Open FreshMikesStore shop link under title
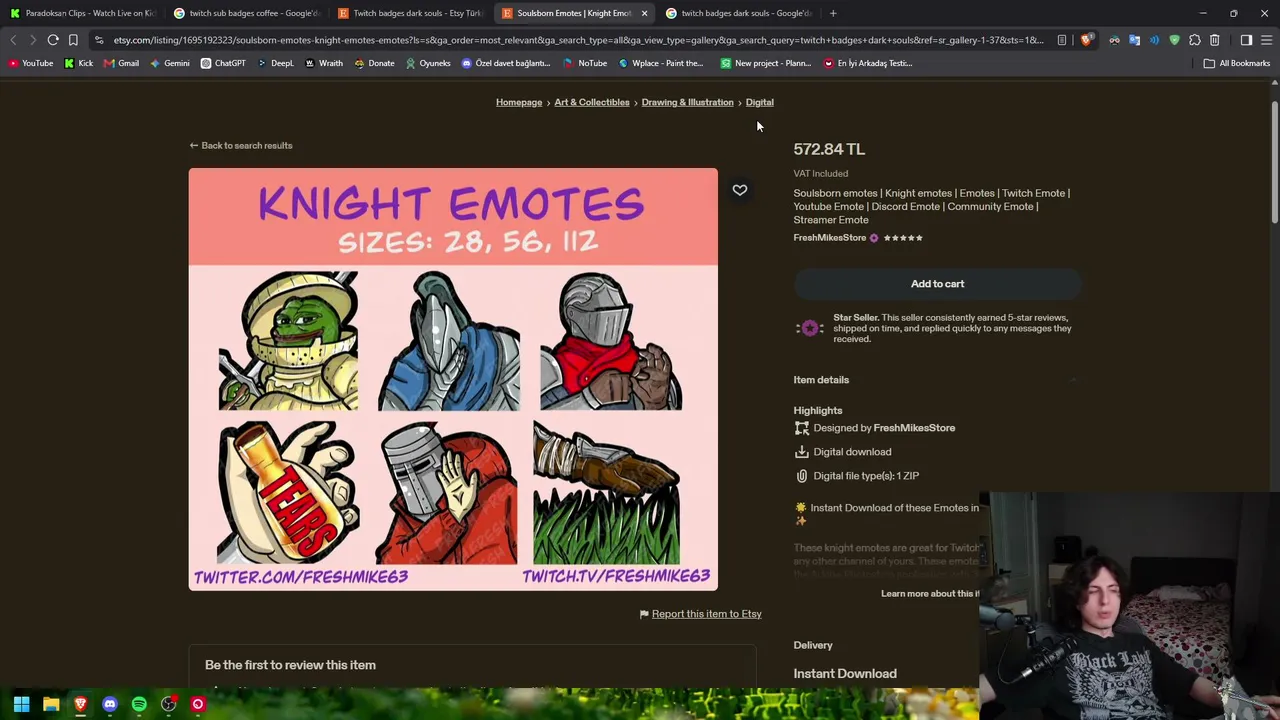1280x720 pixels. point(830,238)
